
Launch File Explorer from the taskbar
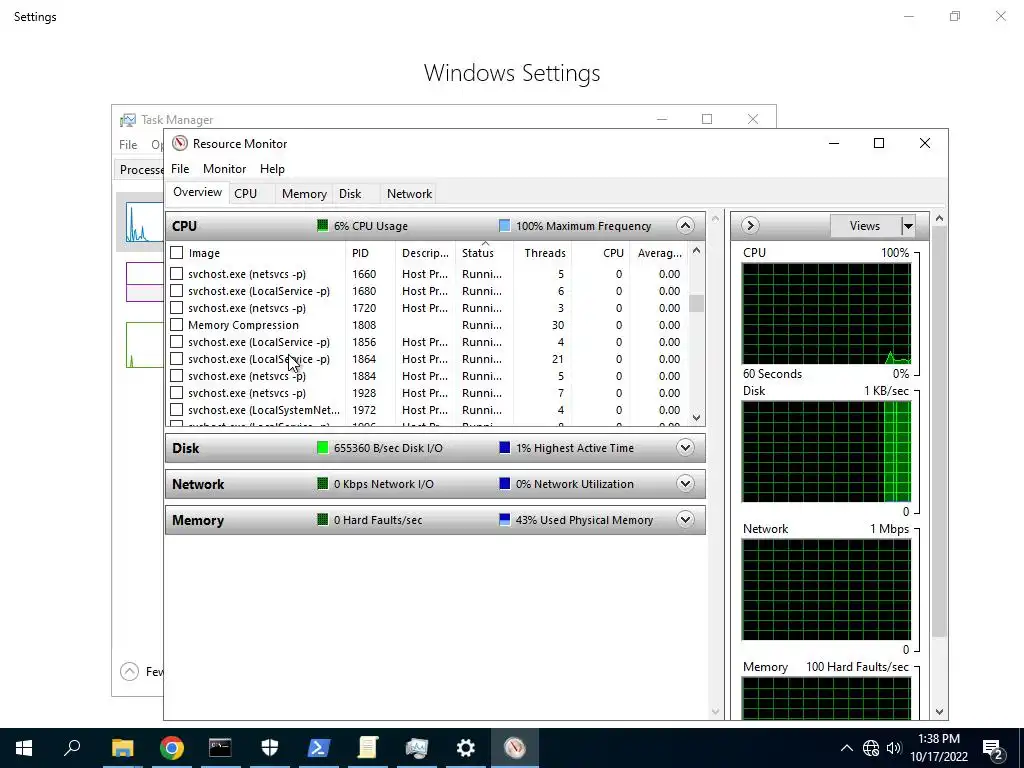click(x=122, y=748)
